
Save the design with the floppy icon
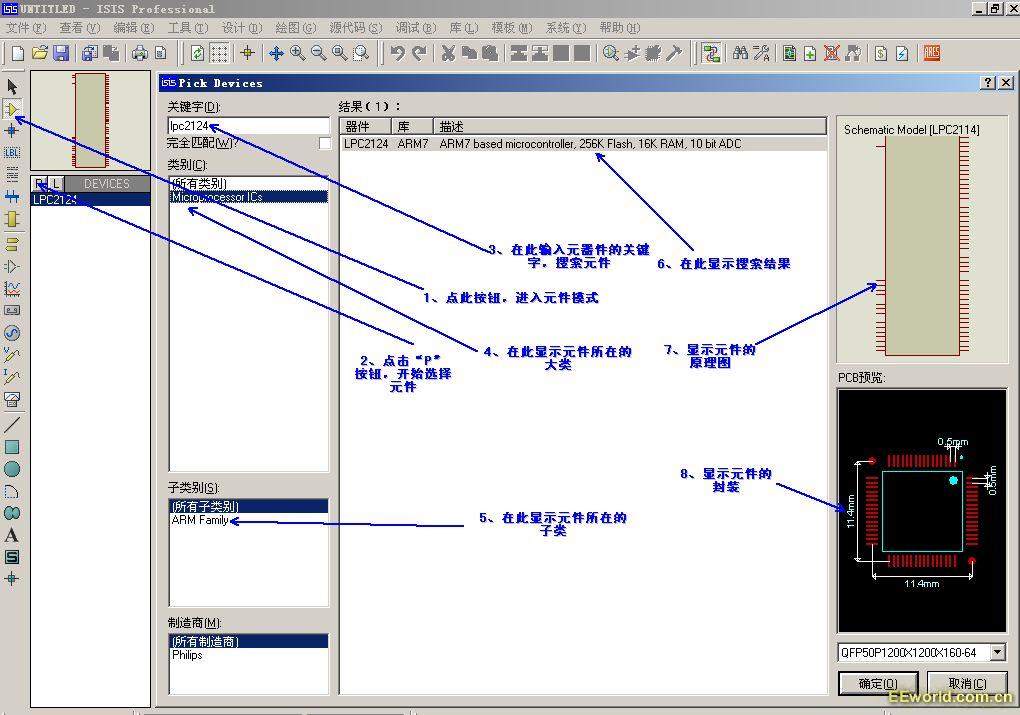pyautogui.click(x=60, y=53)
